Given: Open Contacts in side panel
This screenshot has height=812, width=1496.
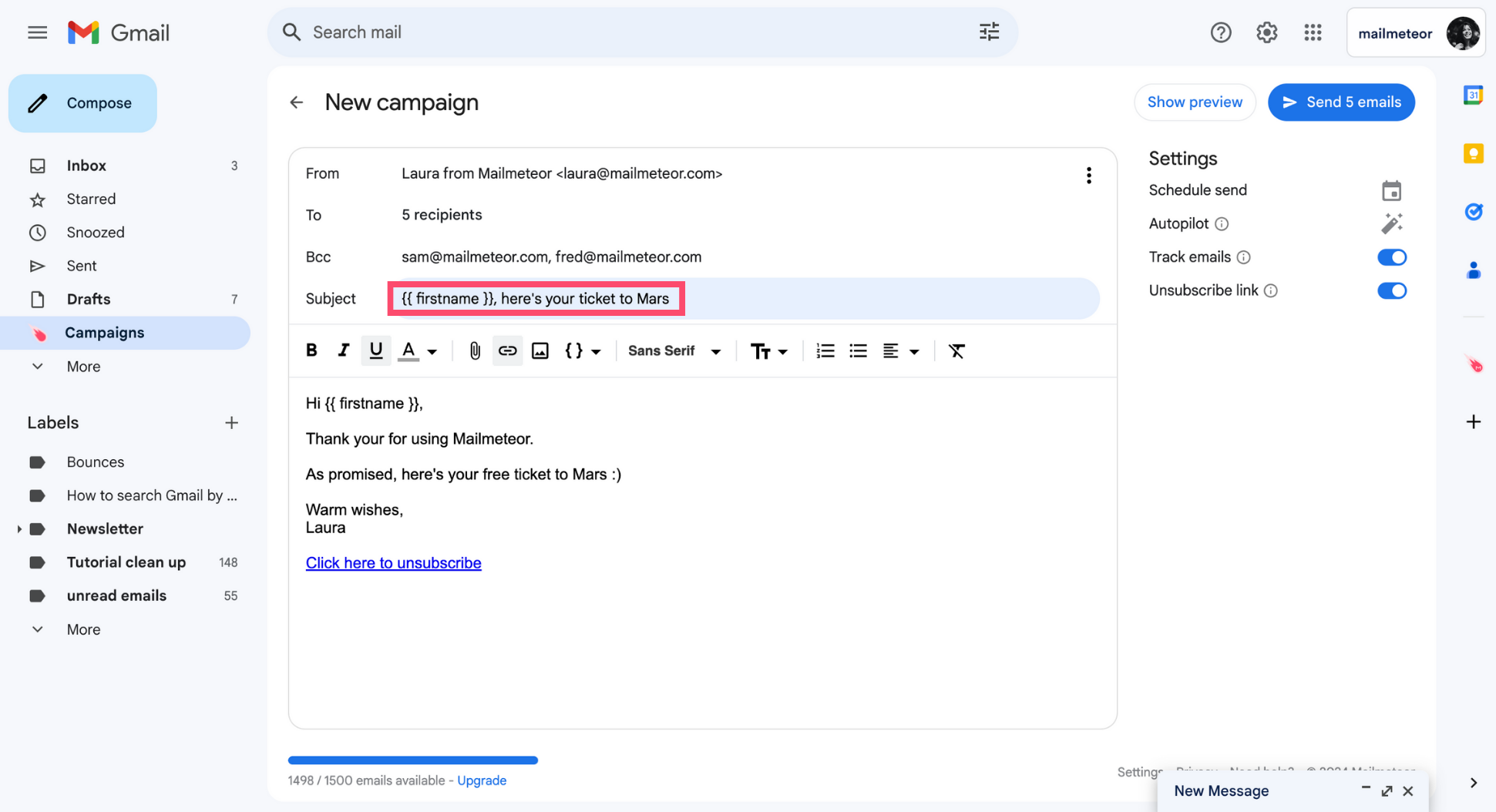Looking at the screenshot, I should (1473, 270).
